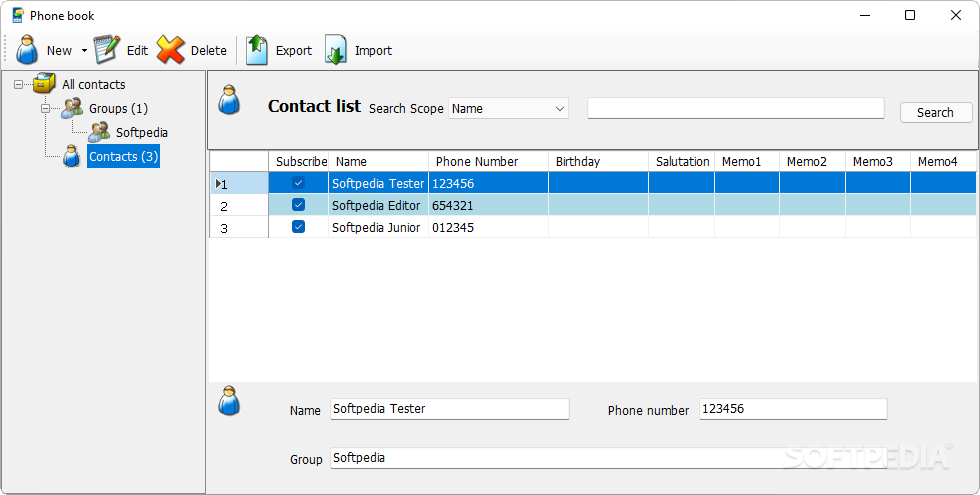The height and width of the screenshot is (495, 980).
Task: Select Groups (1) in the tree
Action: [x=118, y=109]
